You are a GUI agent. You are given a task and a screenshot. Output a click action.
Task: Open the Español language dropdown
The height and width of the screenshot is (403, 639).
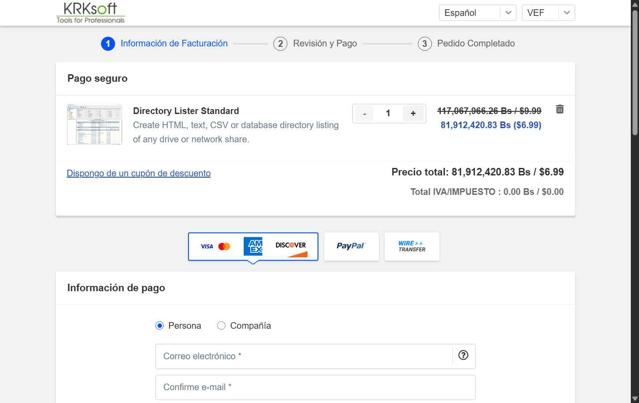click(x=477, y=13)
